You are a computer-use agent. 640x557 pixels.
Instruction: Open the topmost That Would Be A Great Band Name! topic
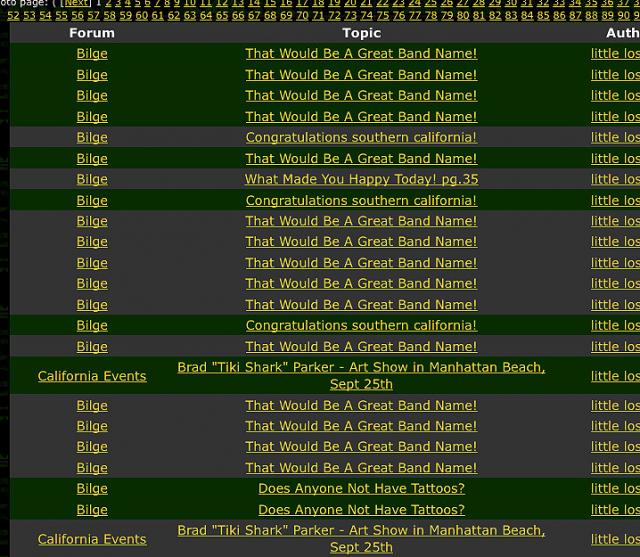[x=361, y=54]
